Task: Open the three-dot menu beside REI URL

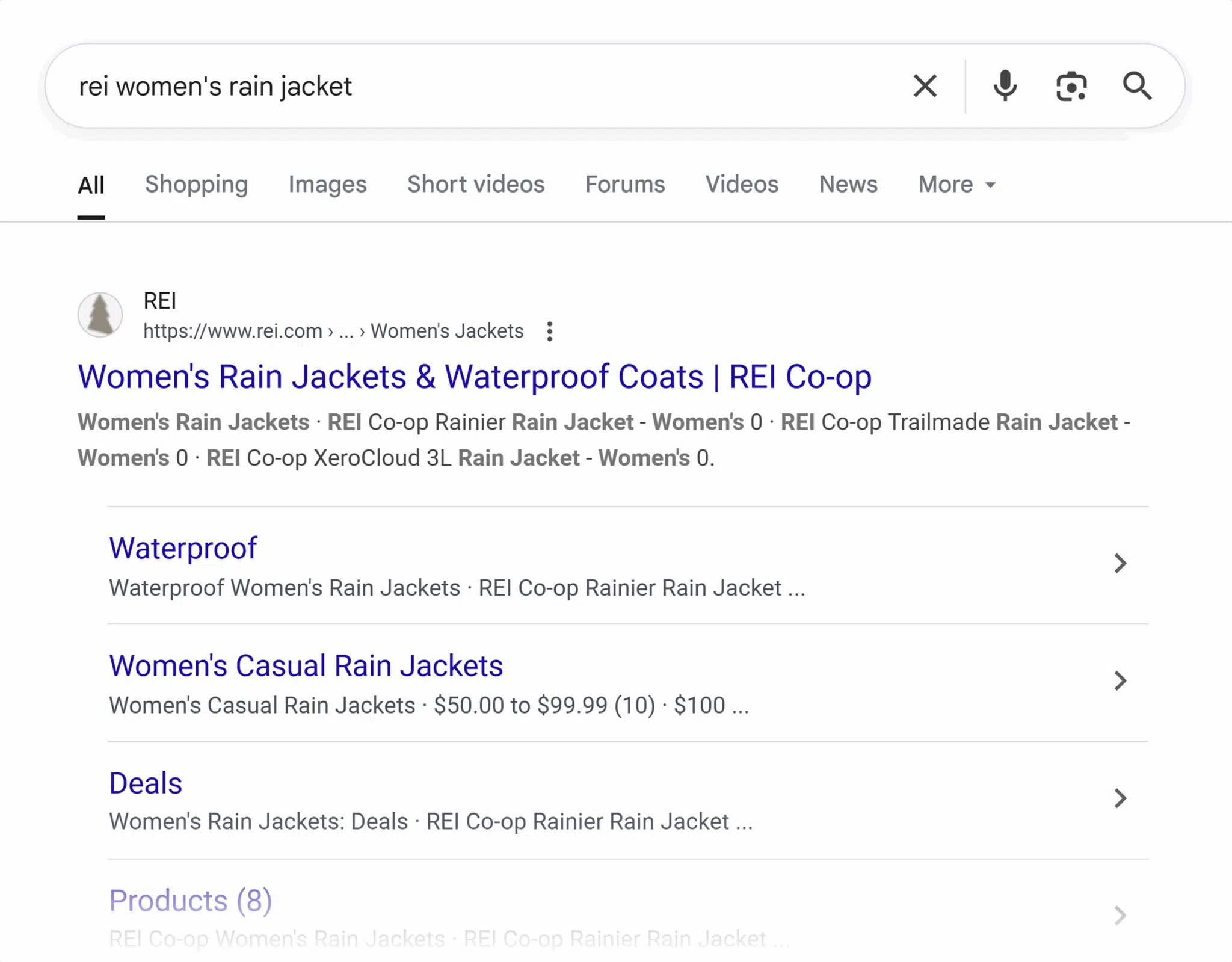Action: 549,331
